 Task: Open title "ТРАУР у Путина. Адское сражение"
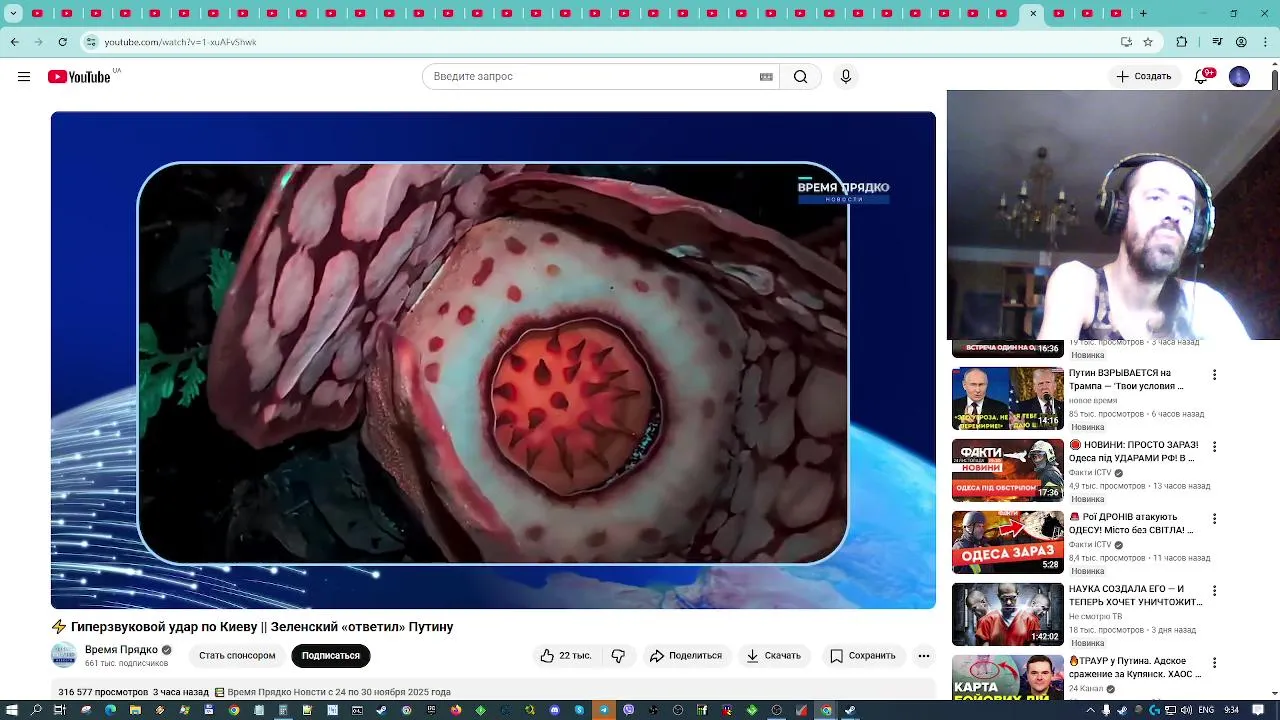(1136, 668)
